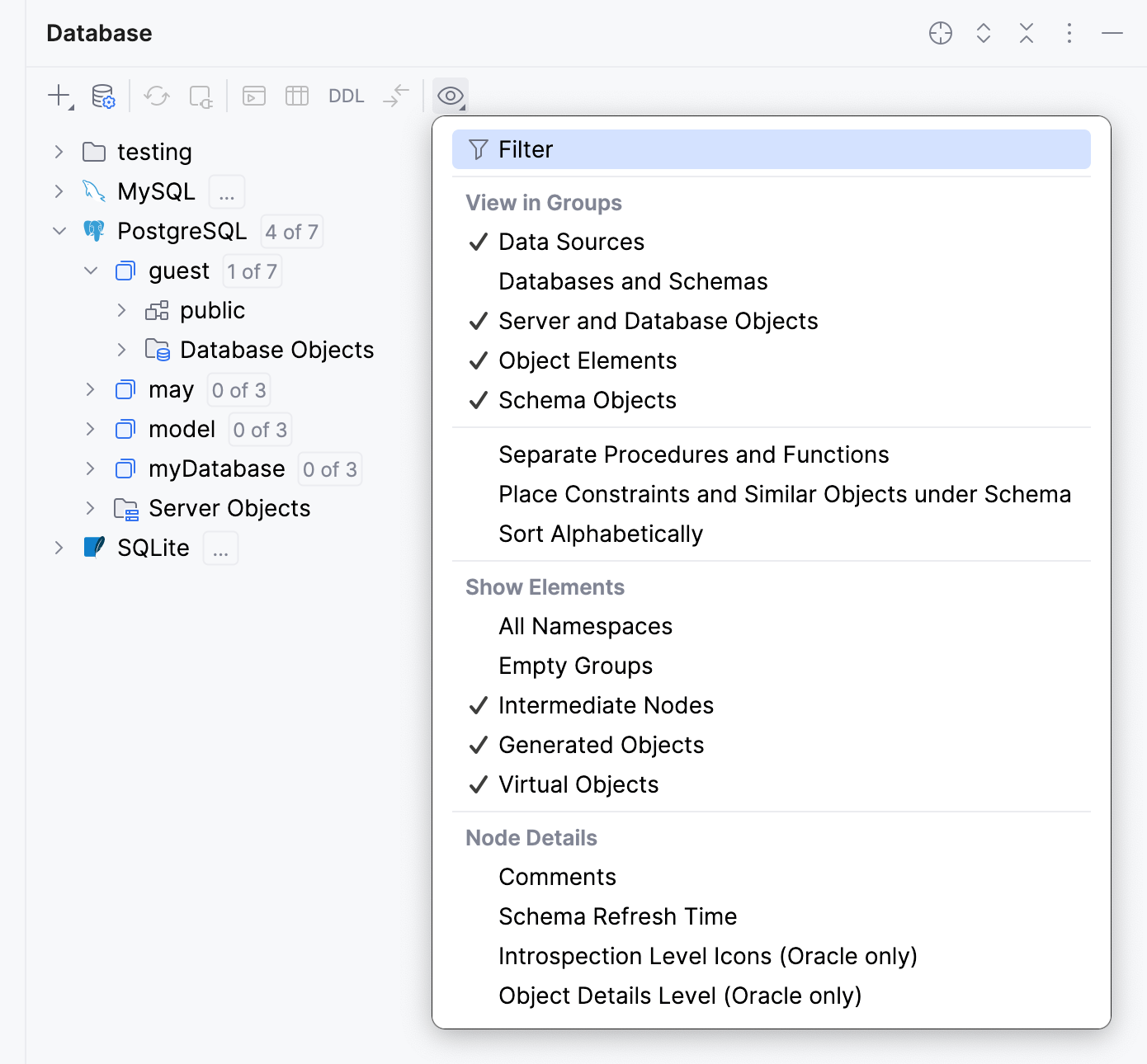
Task: Enable Databases and Schemas grouping
Action: click(x=632, y=281)
